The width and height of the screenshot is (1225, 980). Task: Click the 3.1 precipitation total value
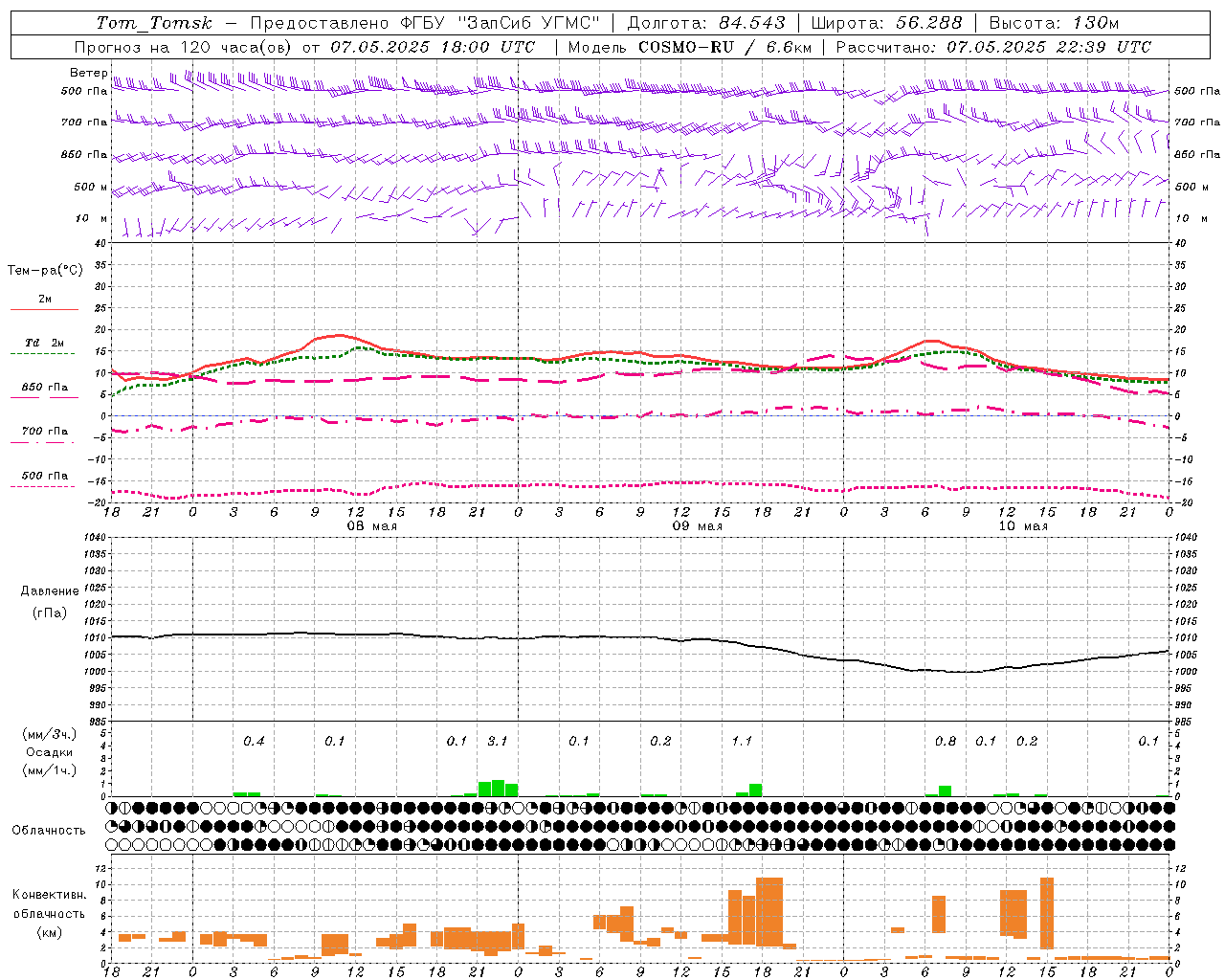pos(498,742)
